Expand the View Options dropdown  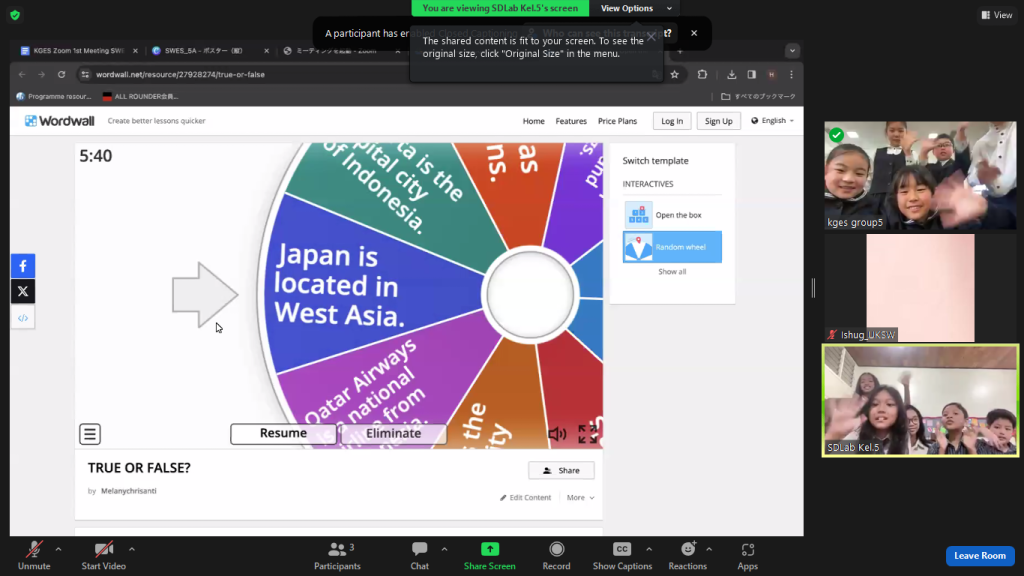click(x=631, y=8)
